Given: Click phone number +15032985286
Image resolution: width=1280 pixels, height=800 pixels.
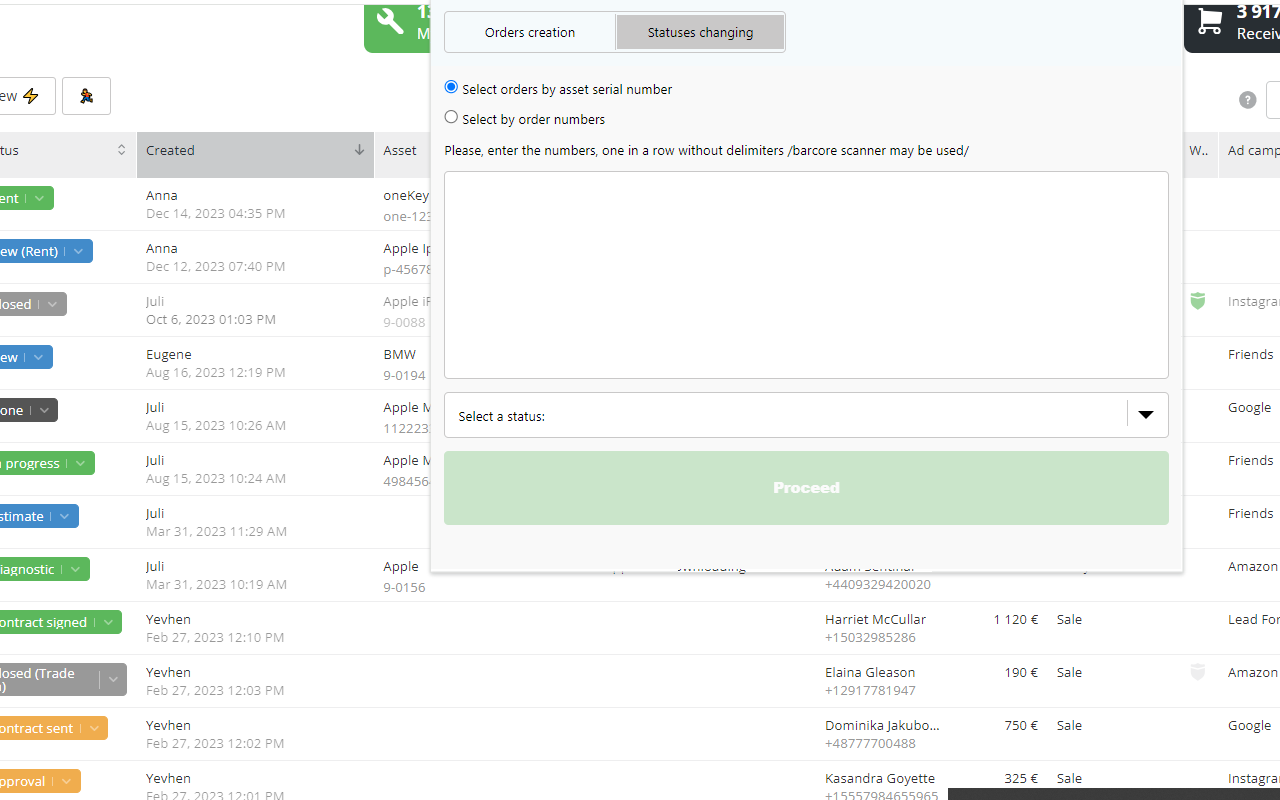Looking at the screenshot, I should [x=870, y=637].
